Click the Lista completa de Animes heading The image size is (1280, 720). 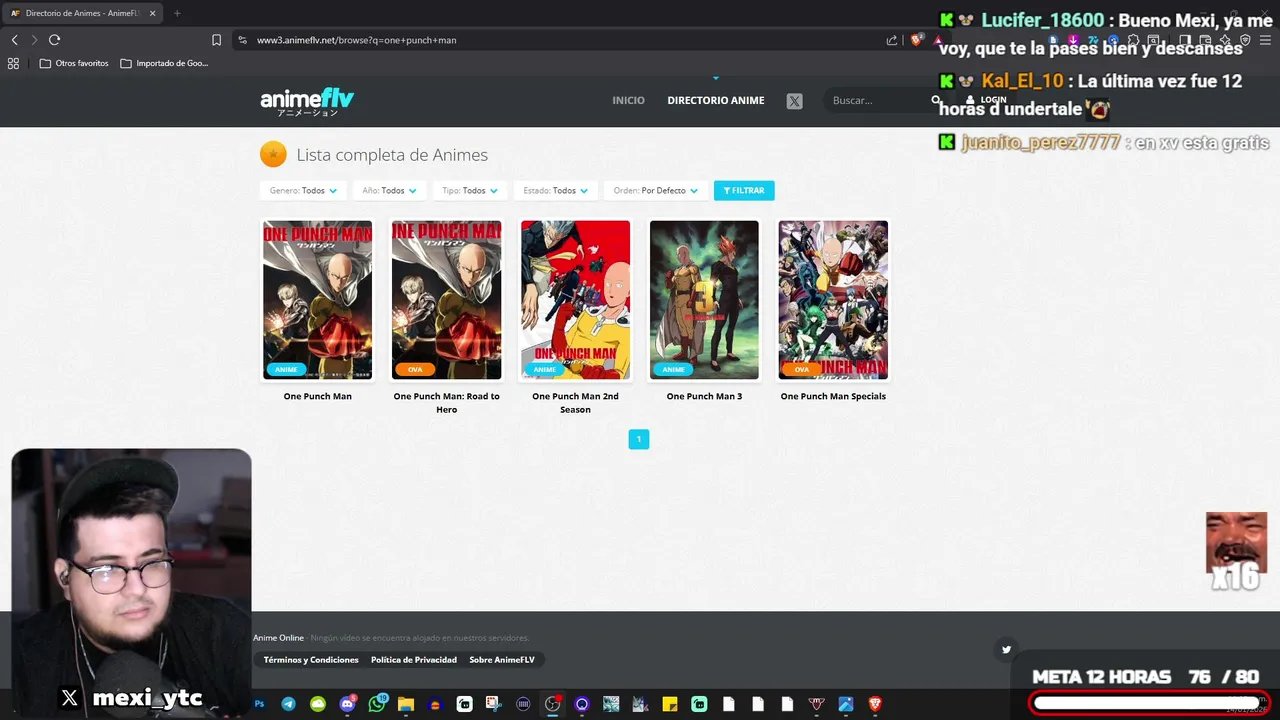[392, 155]
